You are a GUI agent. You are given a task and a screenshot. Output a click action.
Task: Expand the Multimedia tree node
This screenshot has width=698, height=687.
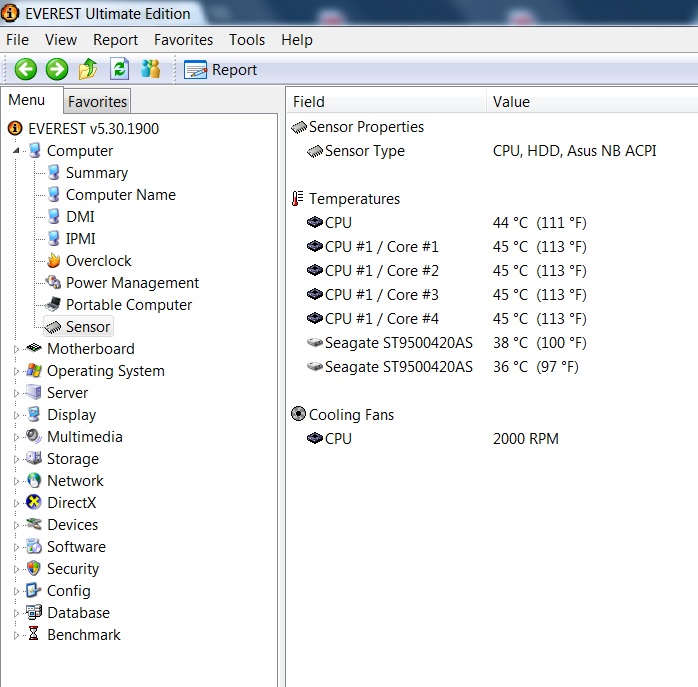[16, 437]
